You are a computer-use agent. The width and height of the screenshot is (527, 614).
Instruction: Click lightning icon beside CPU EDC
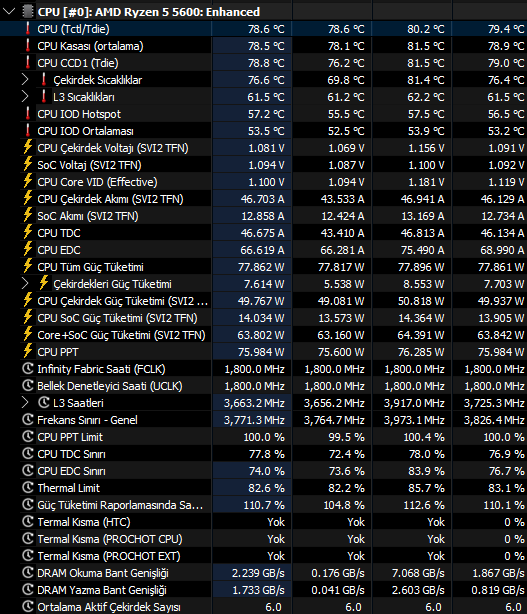pyautogui.click(x=27, y=249)
